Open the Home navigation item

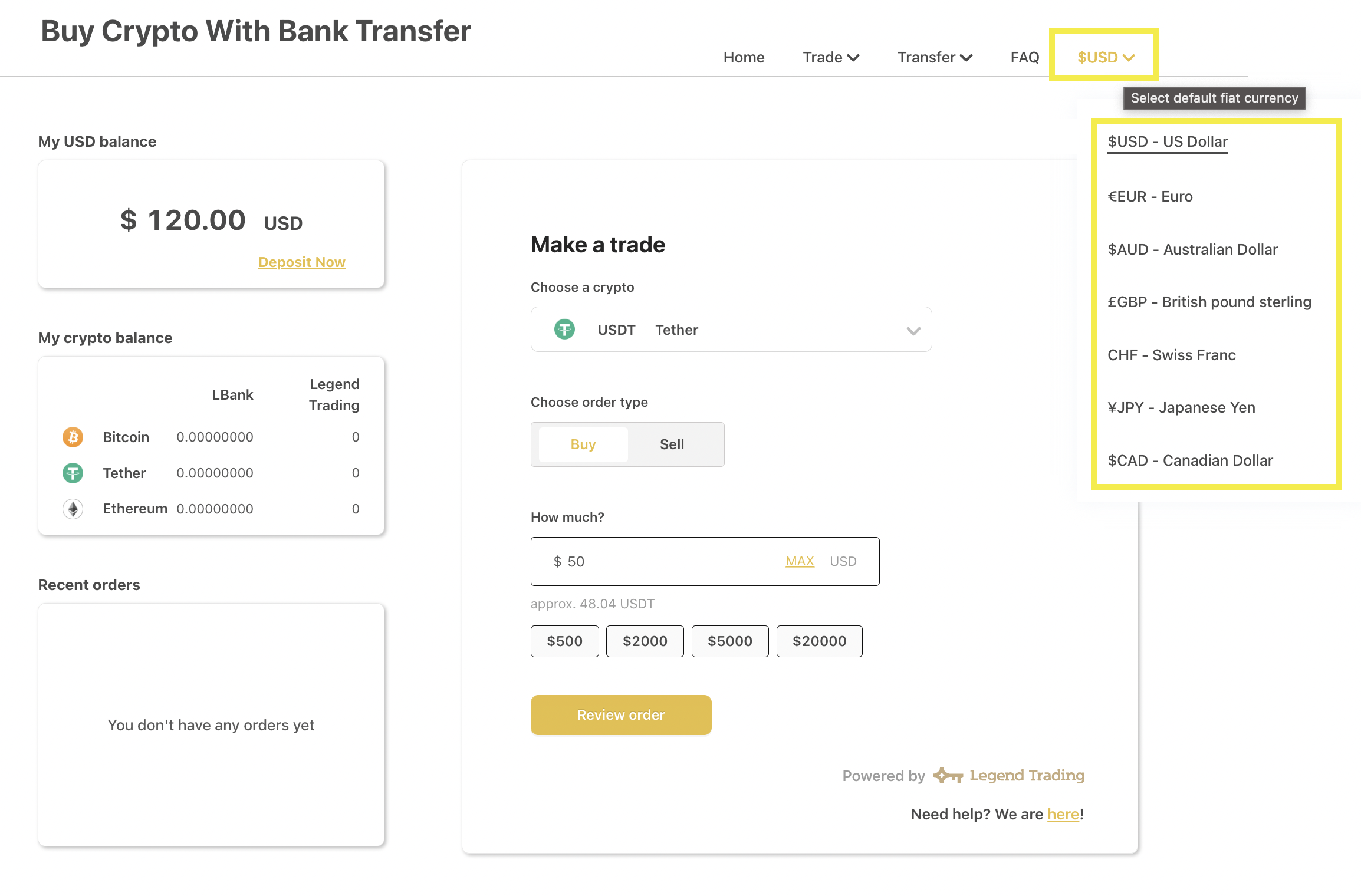744,57
